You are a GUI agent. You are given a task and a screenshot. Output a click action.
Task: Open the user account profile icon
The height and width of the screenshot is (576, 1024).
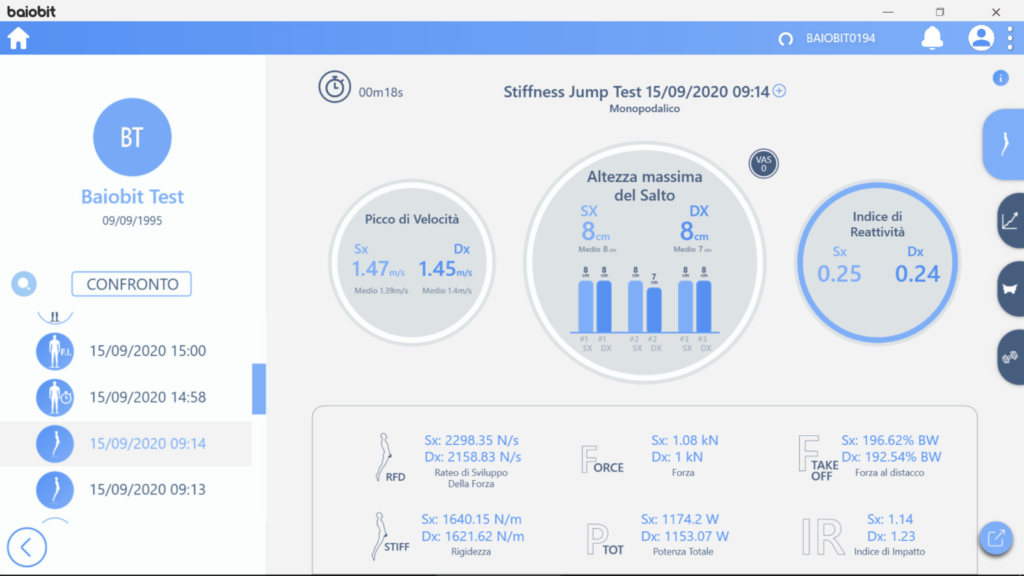[x=980, y=38]
